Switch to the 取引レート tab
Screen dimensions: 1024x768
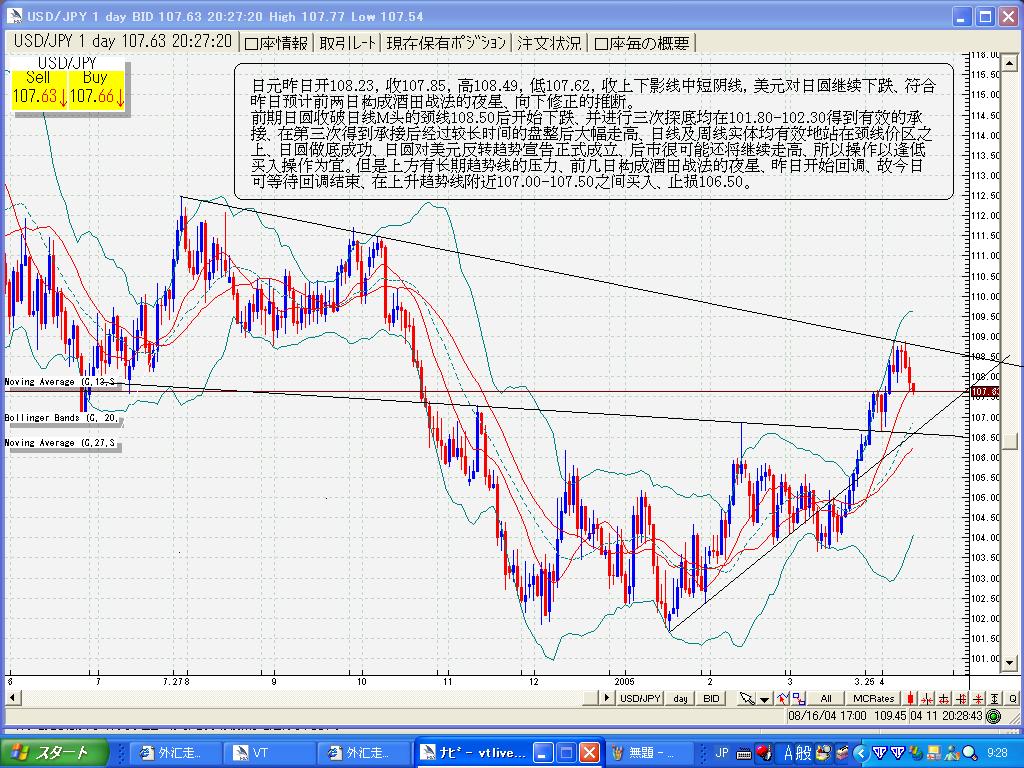coord(346,41)
